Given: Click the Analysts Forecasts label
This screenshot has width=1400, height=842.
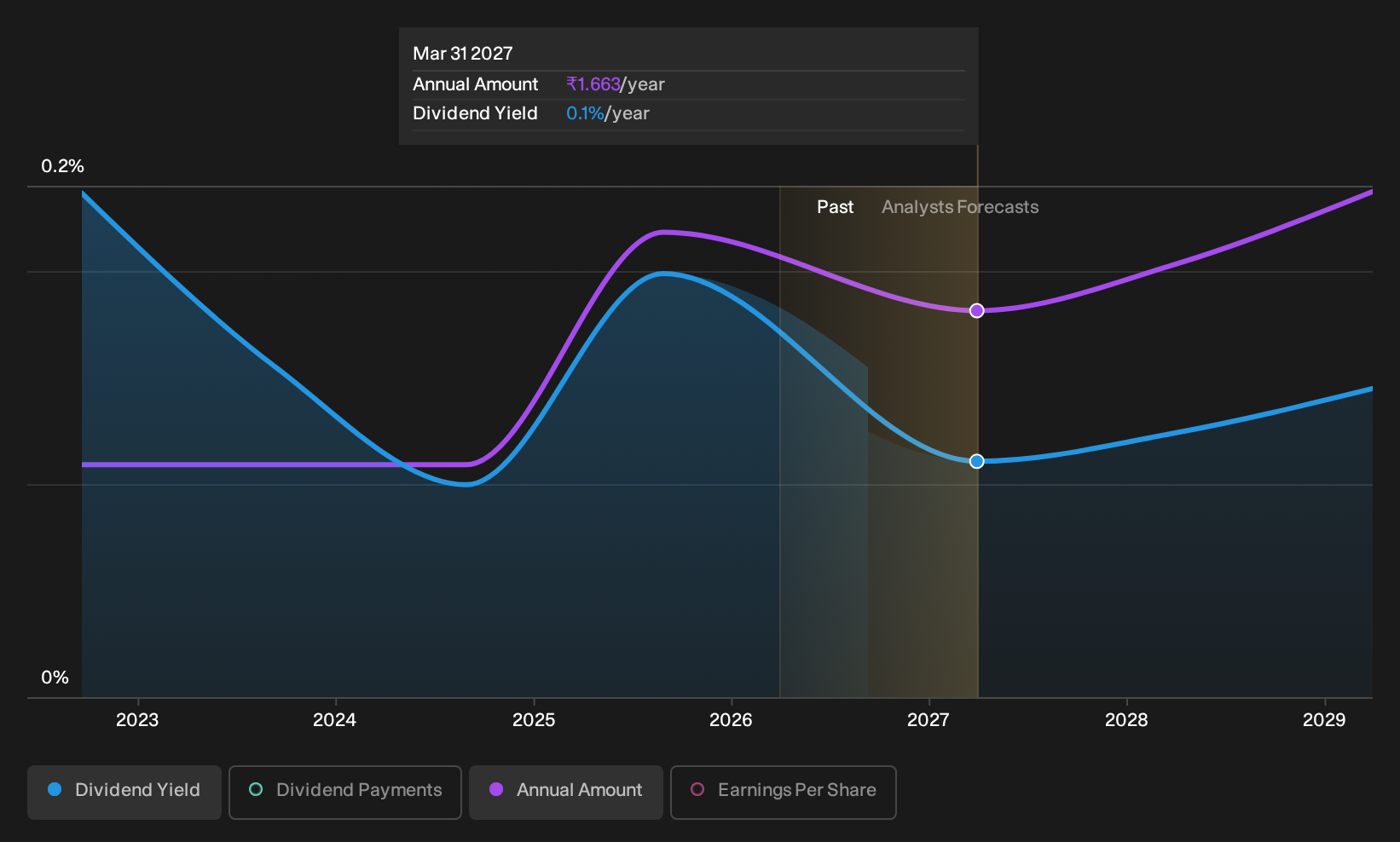Looking at the screenshot, I should point(960,207).
